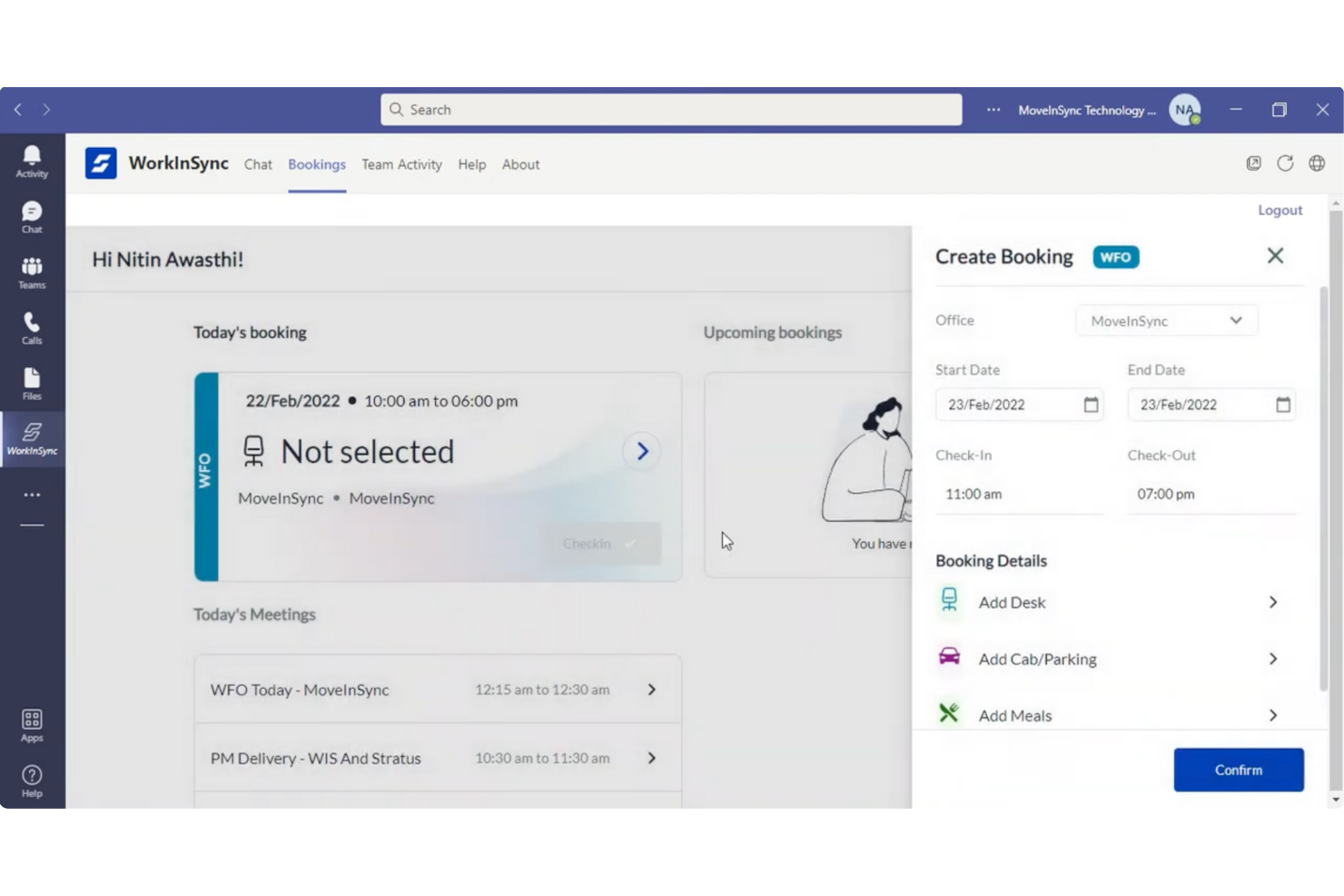
Task: Open the Calls icon in sidebar
Action: [32, 328]
